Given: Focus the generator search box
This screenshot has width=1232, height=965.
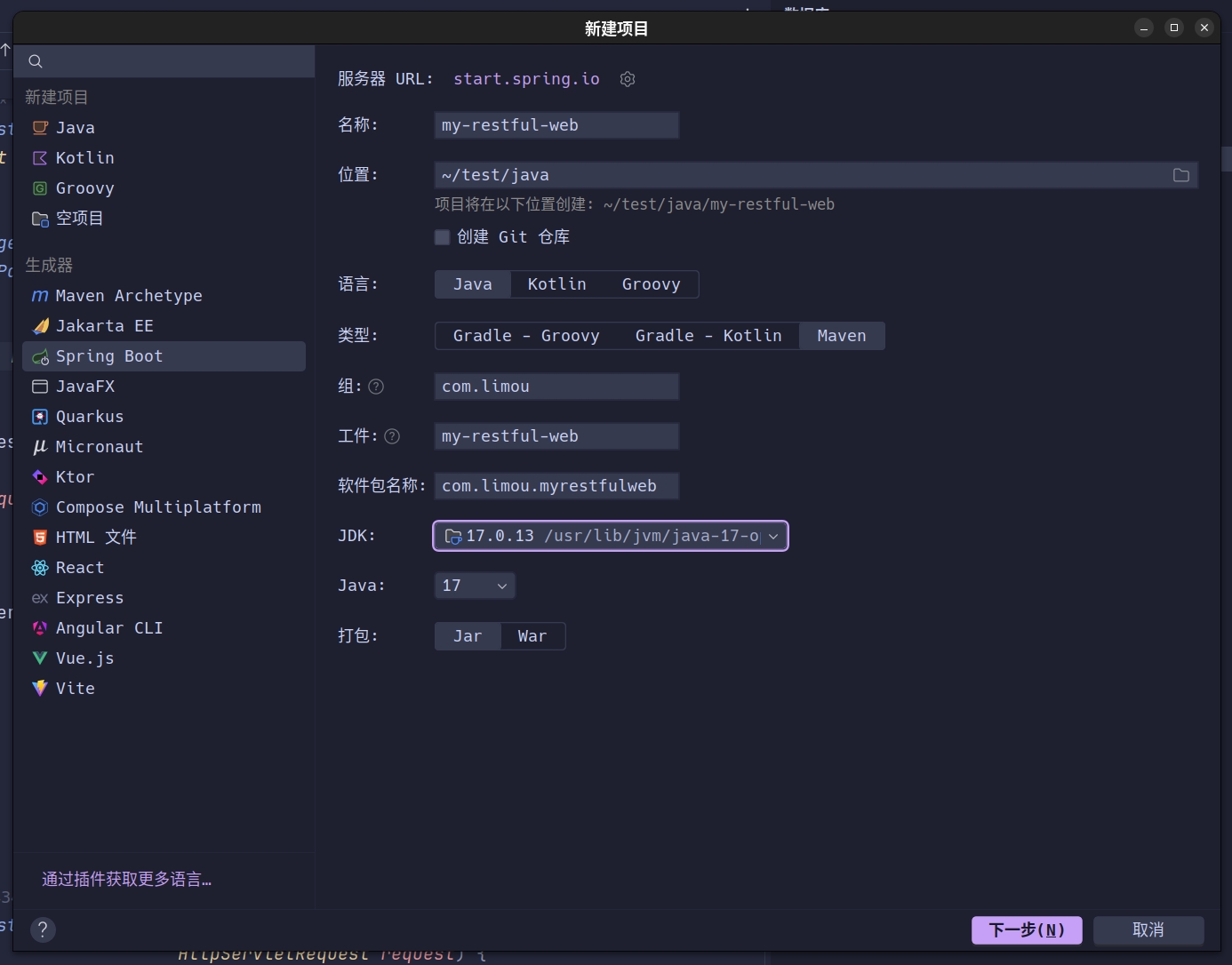Looking at the screenshot, I should [x=164, y=61].
